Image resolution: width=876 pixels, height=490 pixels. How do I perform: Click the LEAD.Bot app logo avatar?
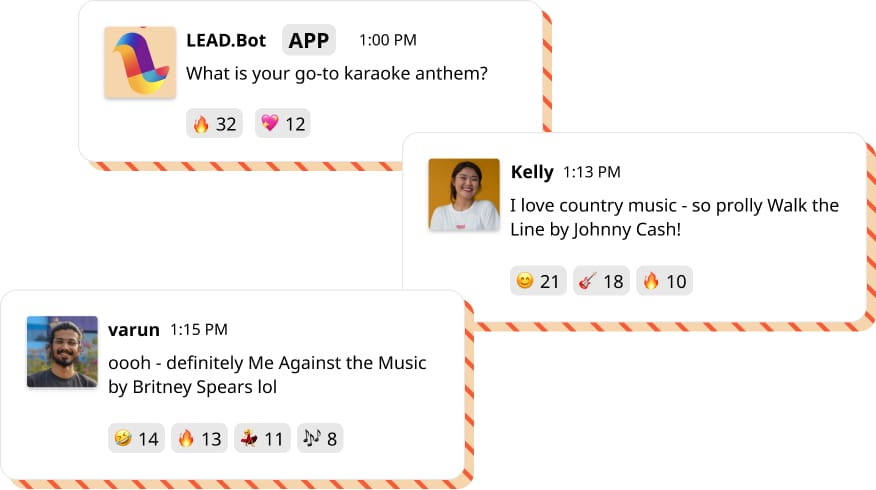point(140,63)
